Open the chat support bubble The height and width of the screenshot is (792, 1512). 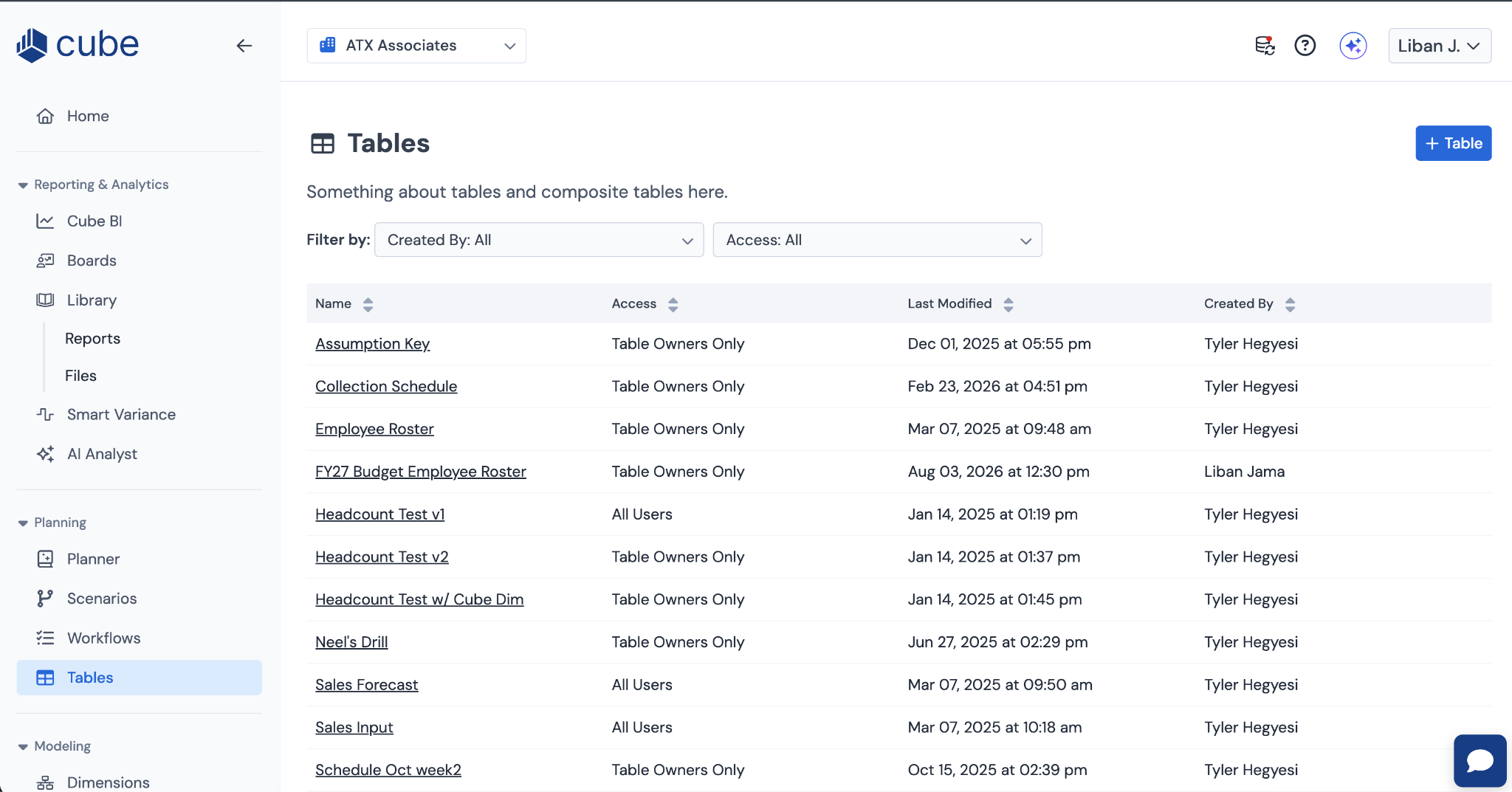(1480, 760)
